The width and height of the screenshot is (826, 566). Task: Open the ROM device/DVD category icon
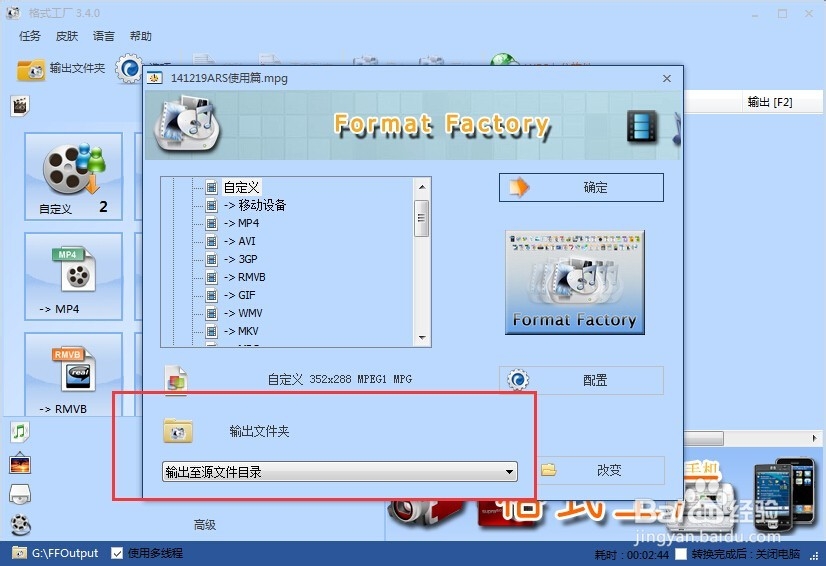[x=20, y=494]
